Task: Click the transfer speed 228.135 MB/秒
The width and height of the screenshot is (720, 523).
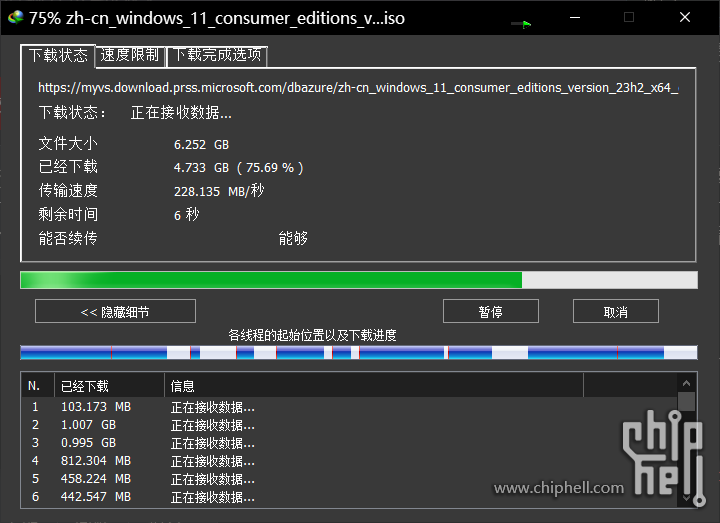Action: (219, 191)
